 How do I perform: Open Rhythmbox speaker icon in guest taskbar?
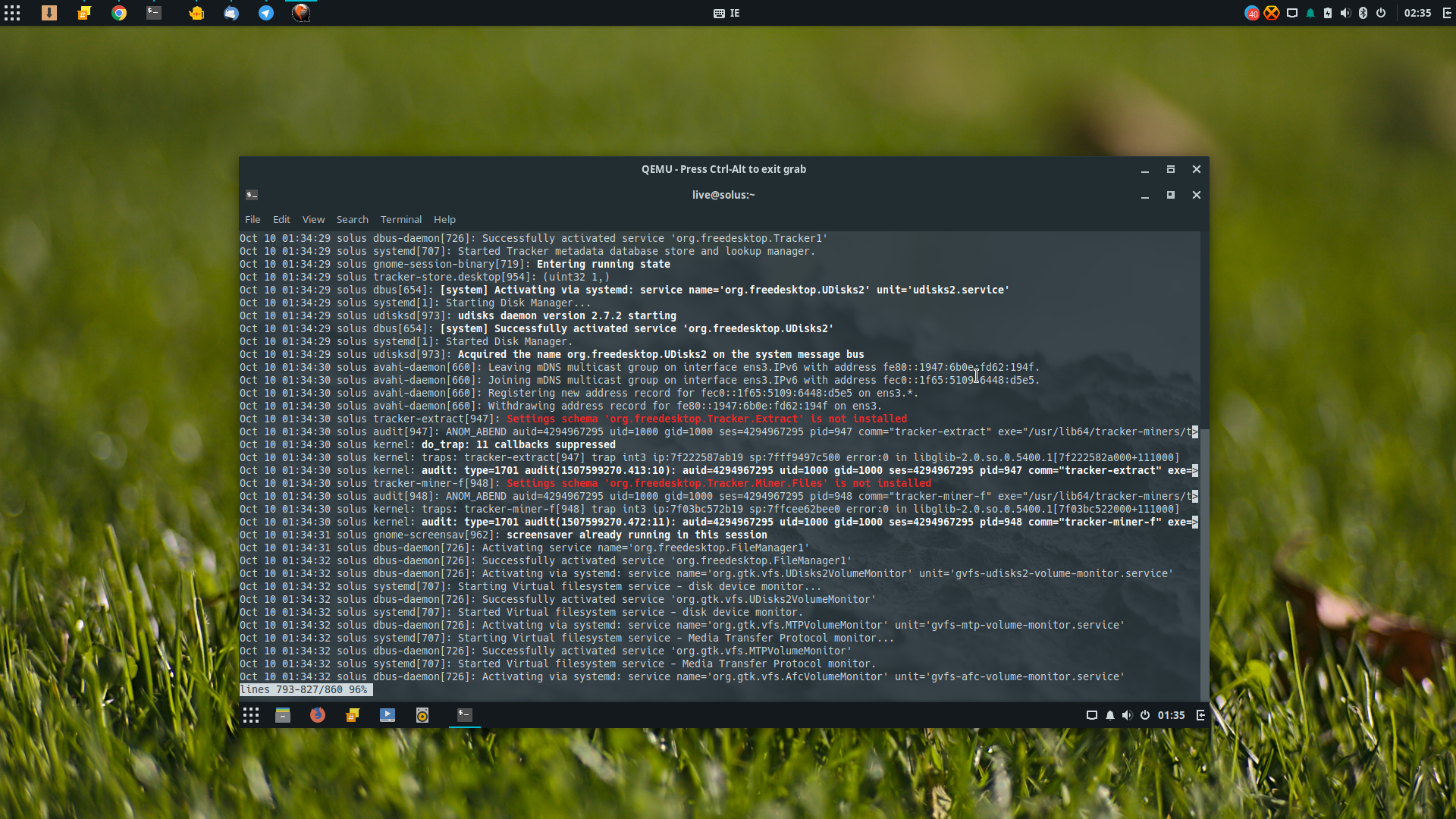pos(422,715)
